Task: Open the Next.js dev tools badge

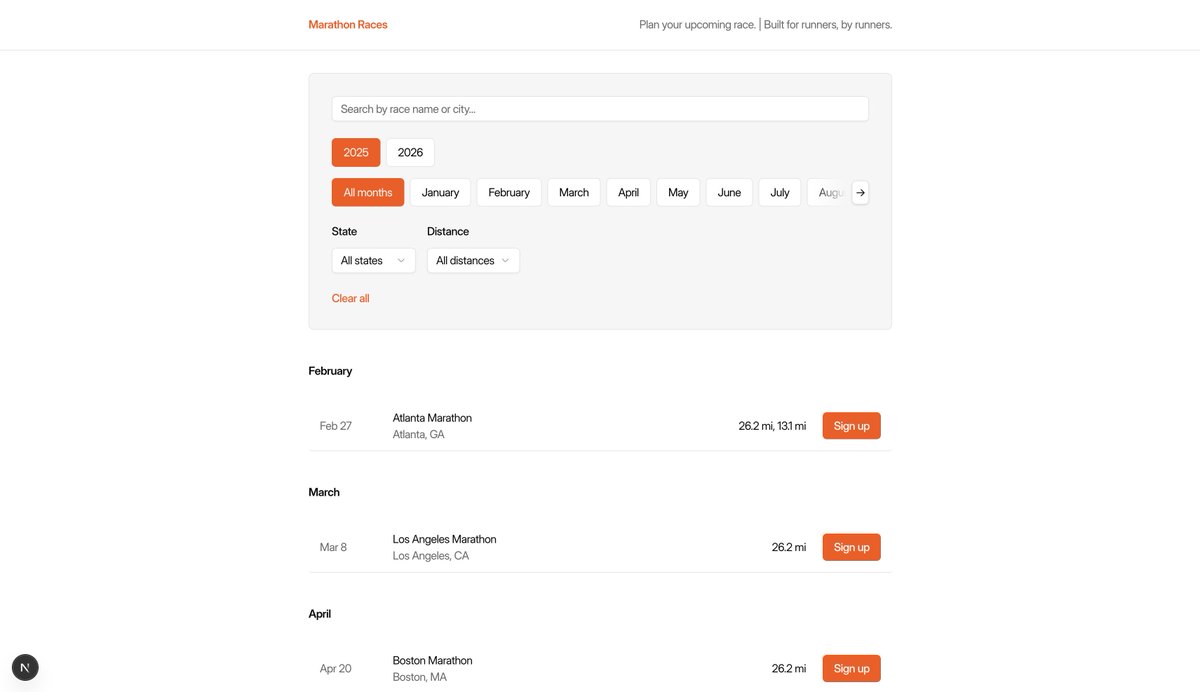Action: pyautogui.click(x=25, y=667)
